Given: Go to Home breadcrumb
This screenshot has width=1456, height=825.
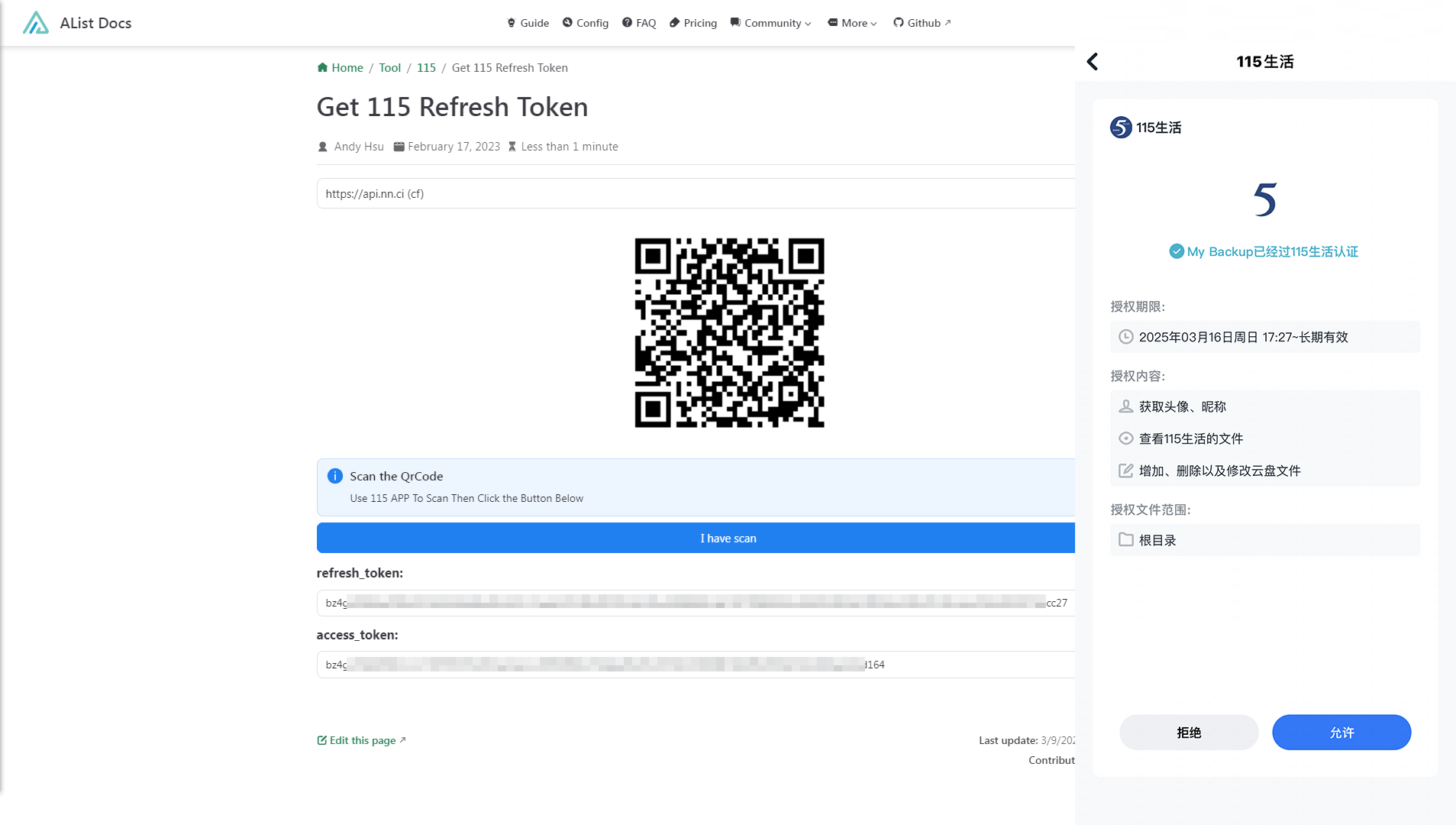Looking at the screenshot, I should tap(341, 68).
